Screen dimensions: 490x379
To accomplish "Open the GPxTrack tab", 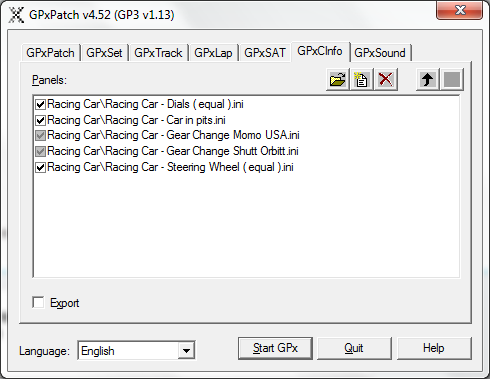I will coord(158,53).
